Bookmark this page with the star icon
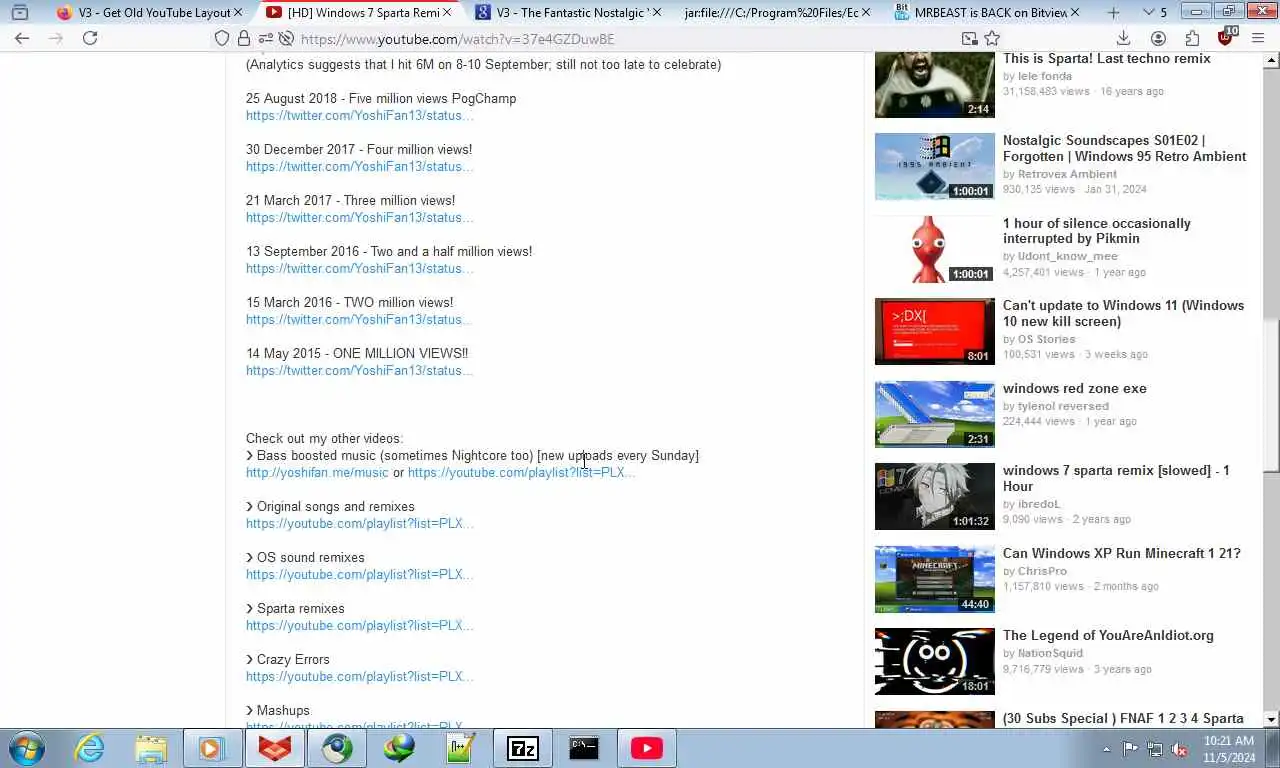 click(992, 38)
